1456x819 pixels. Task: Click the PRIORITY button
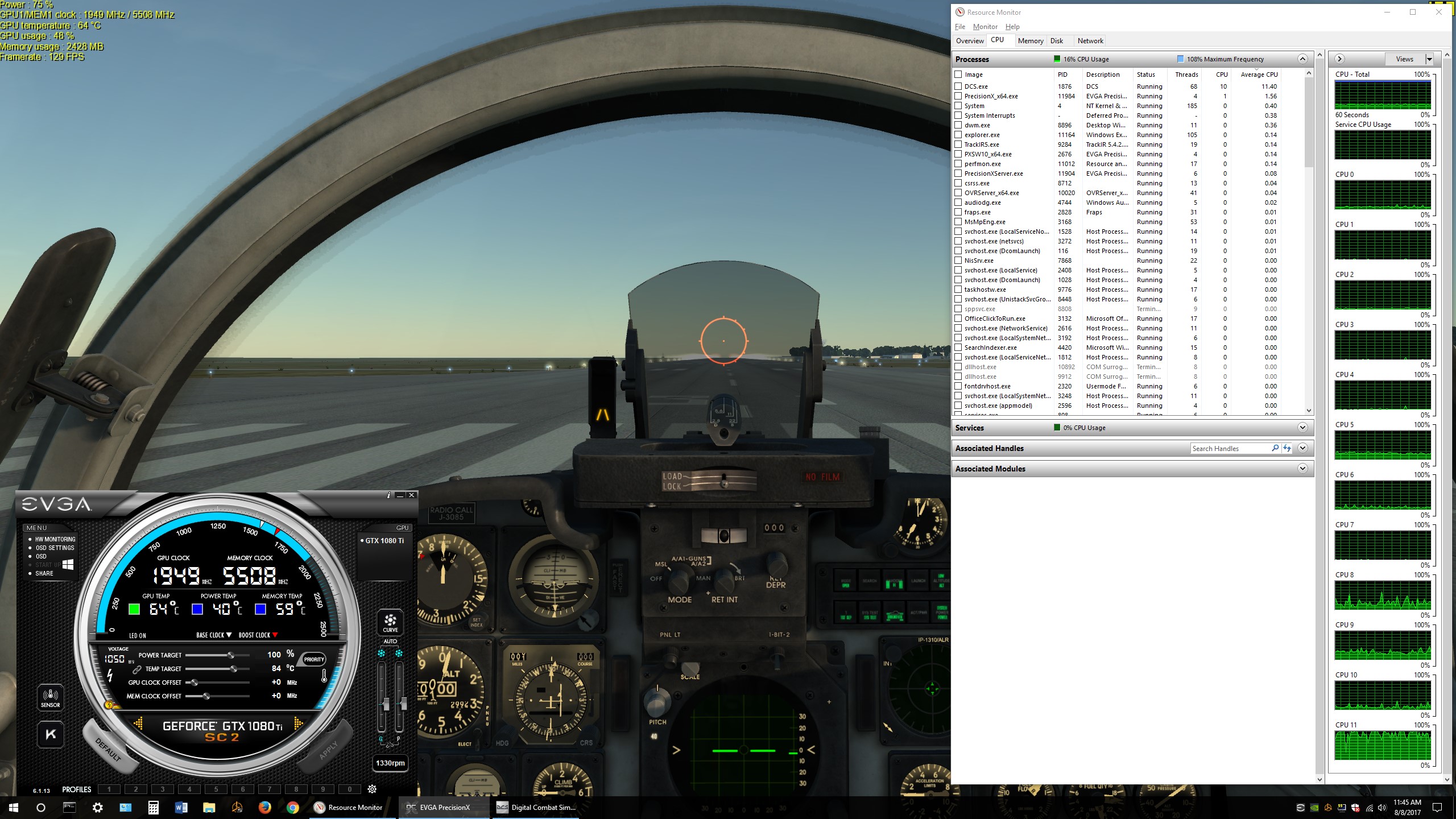click(x=314, y=660)
